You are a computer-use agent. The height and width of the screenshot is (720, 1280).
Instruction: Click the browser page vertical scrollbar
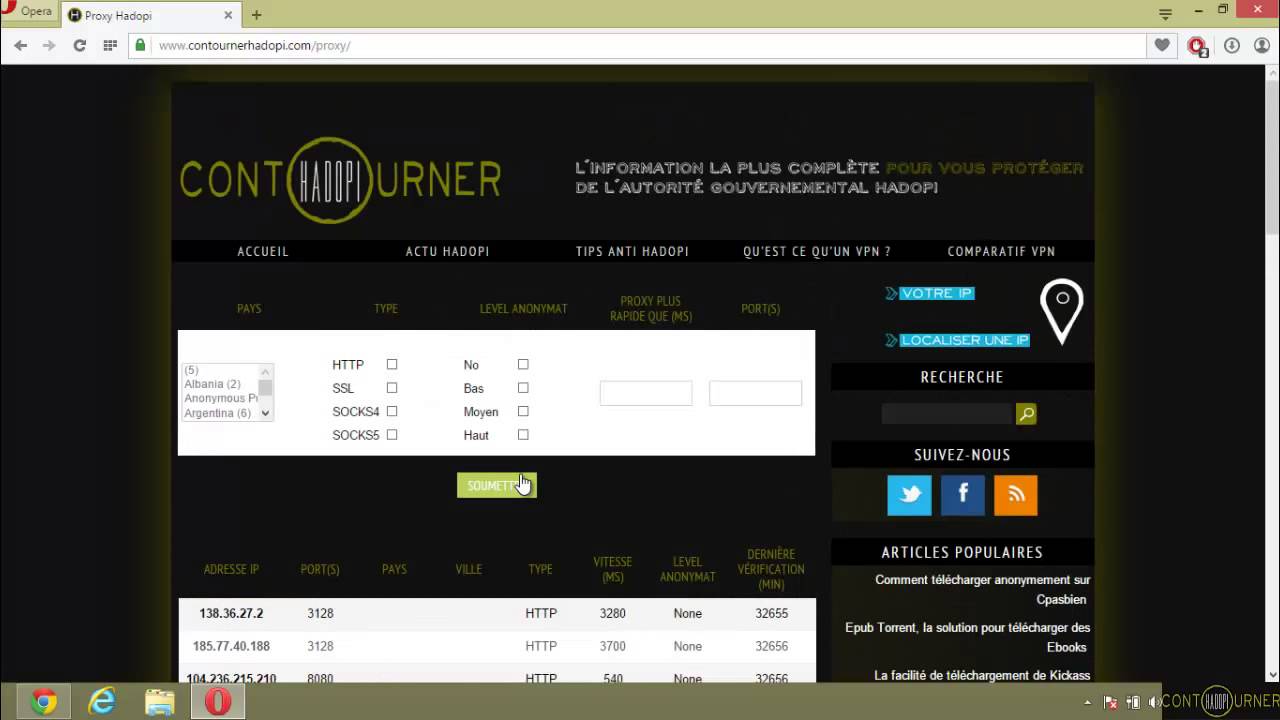pos(1274,375)
